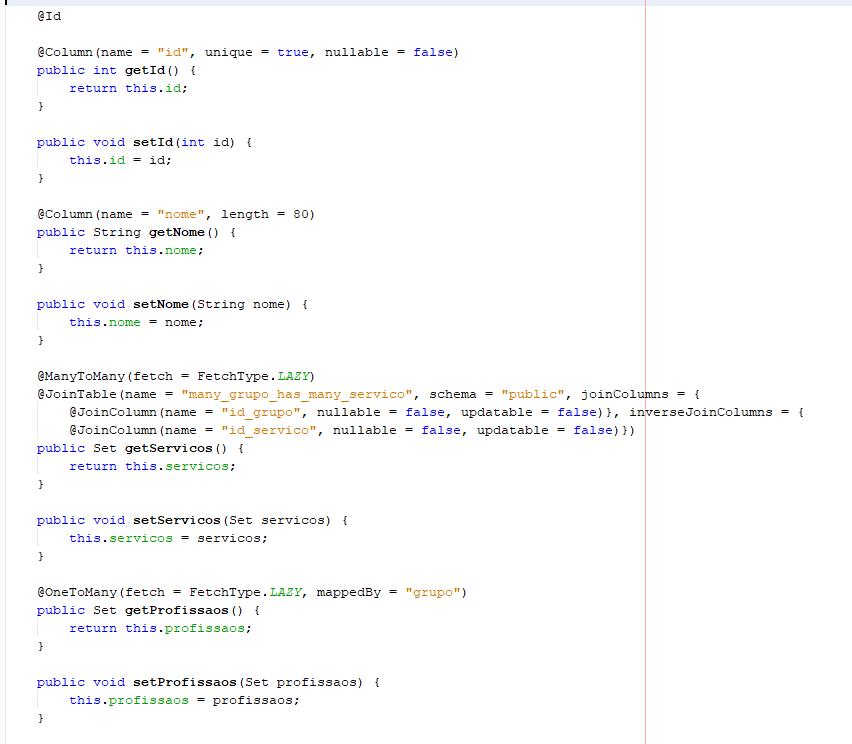Click the setServicos method name
The image size is (852, 744).
177,520
